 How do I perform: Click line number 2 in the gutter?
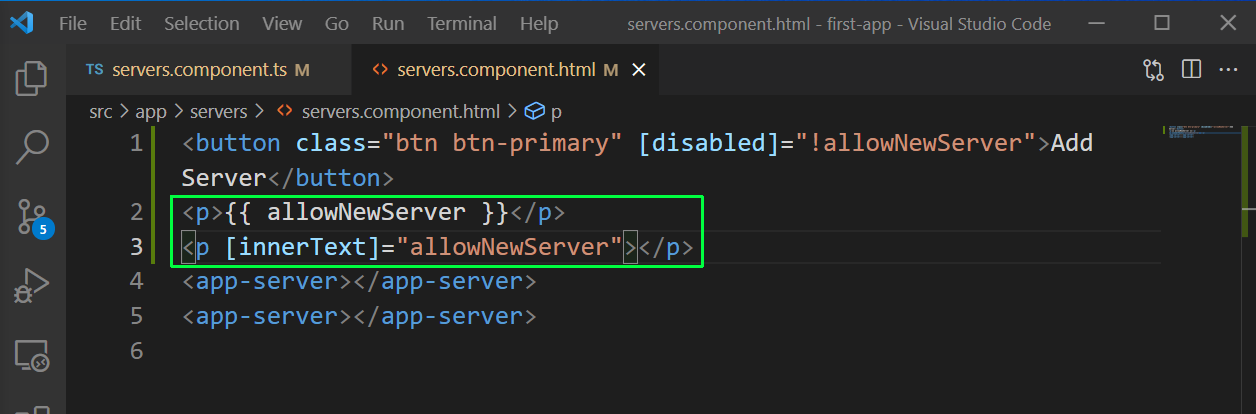click(x=137, y=212)
